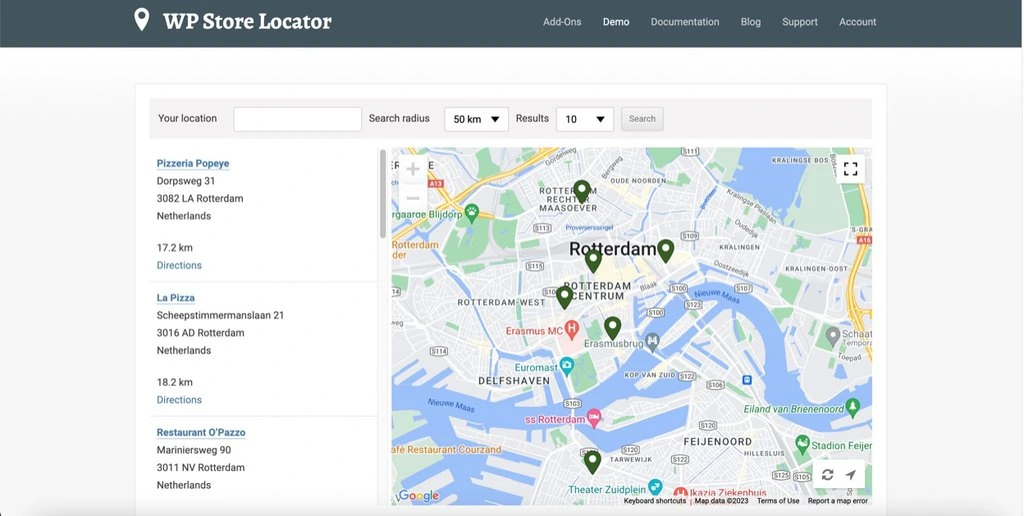Locate me using the arrow icon

(850, 475)
